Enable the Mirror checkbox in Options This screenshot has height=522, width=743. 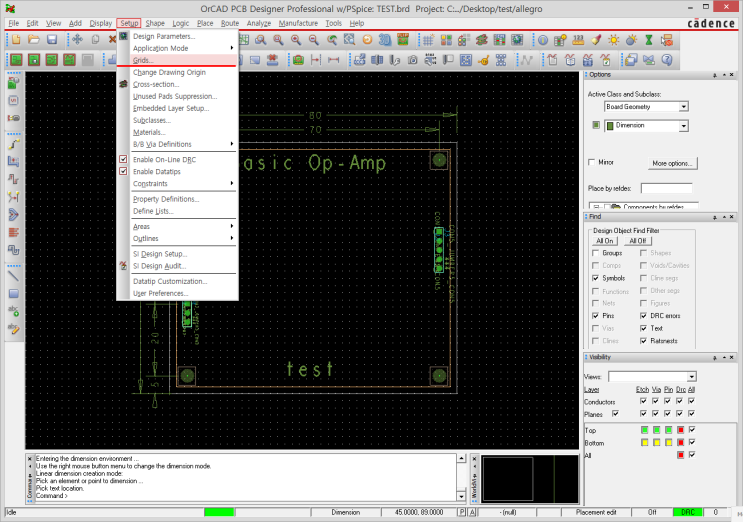coord(592,162)
